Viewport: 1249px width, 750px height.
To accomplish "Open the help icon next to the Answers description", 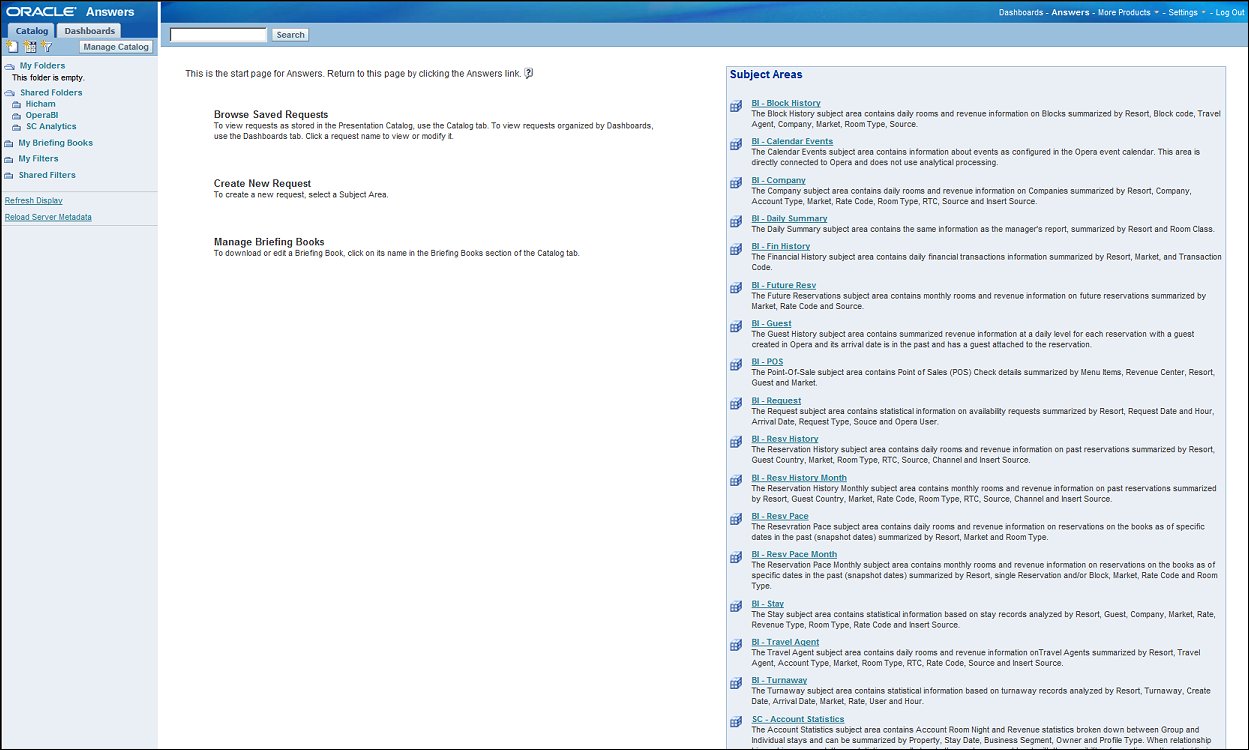I will 528,73.
